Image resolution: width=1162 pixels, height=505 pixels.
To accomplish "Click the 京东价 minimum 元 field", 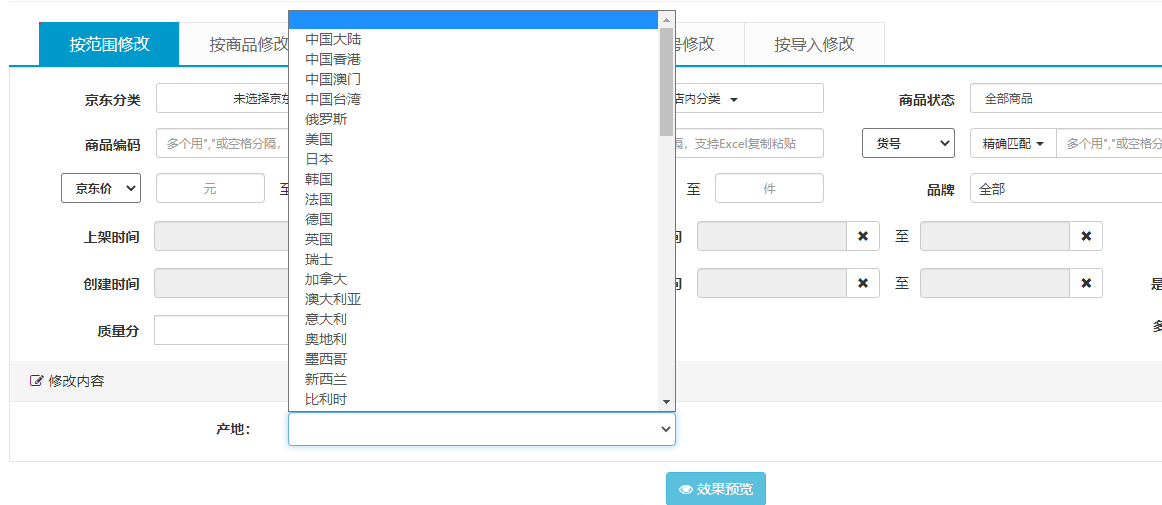I will (210, 188).
